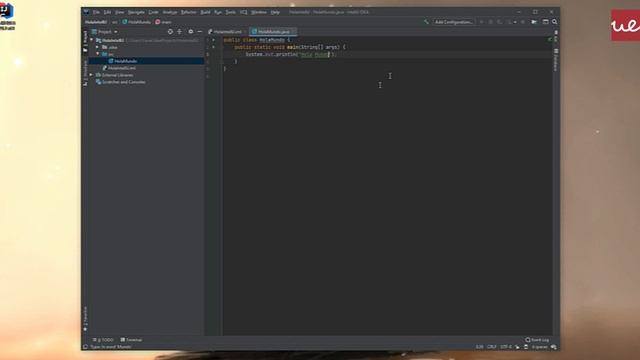Click Expand/Collapse All icon in Project panel
This screenshot has height=360, width=640.
click(180, 32)
